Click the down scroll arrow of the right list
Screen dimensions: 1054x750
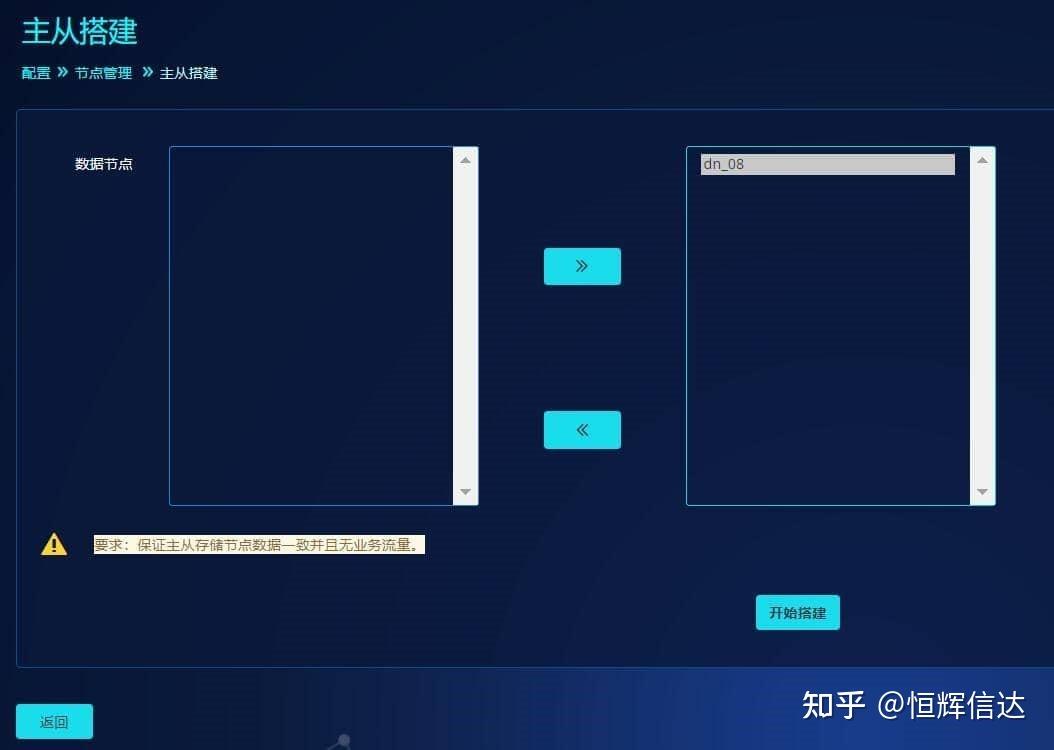click(982, 493)
